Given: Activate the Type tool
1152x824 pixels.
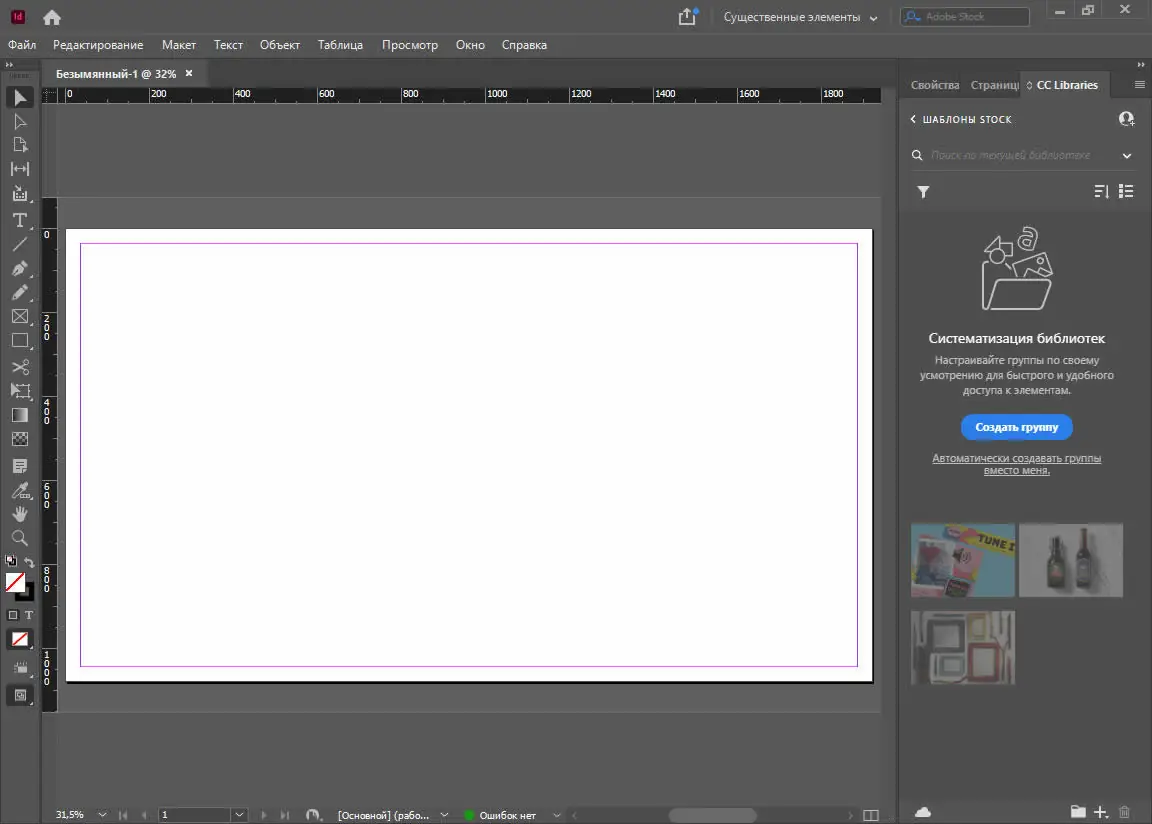Looking at the screenshot, I should point(20,218).
